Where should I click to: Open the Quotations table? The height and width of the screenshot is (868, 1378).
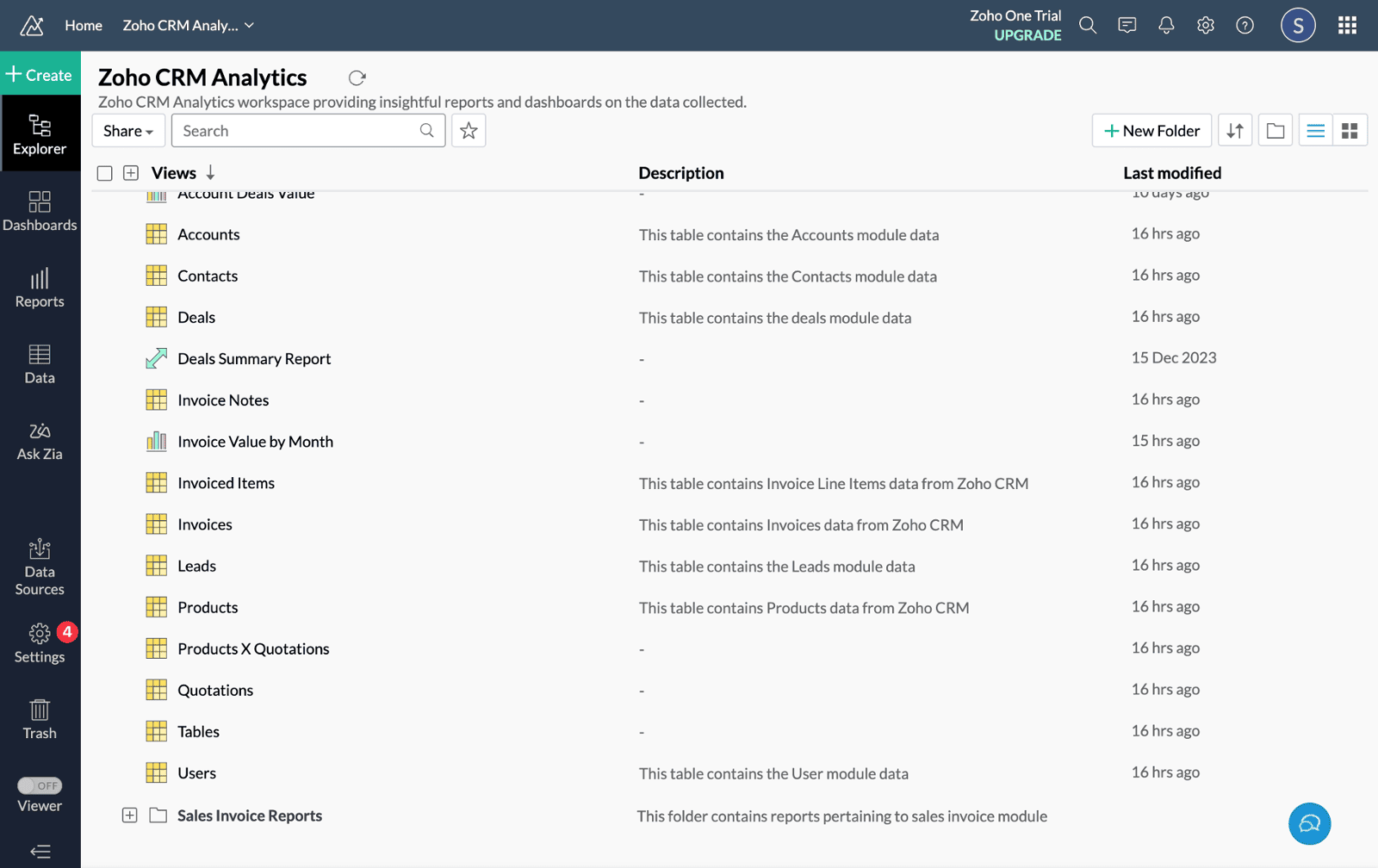(215, 690)
